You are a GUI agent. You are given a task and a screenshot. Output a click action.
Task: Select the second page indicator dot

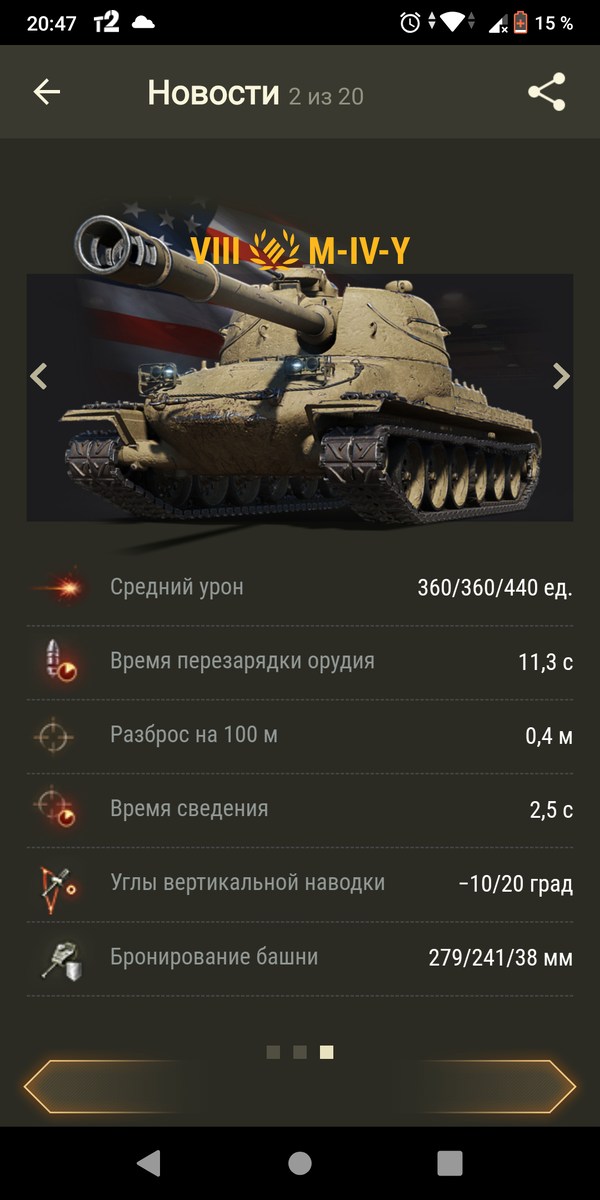tap(300, 1052)
